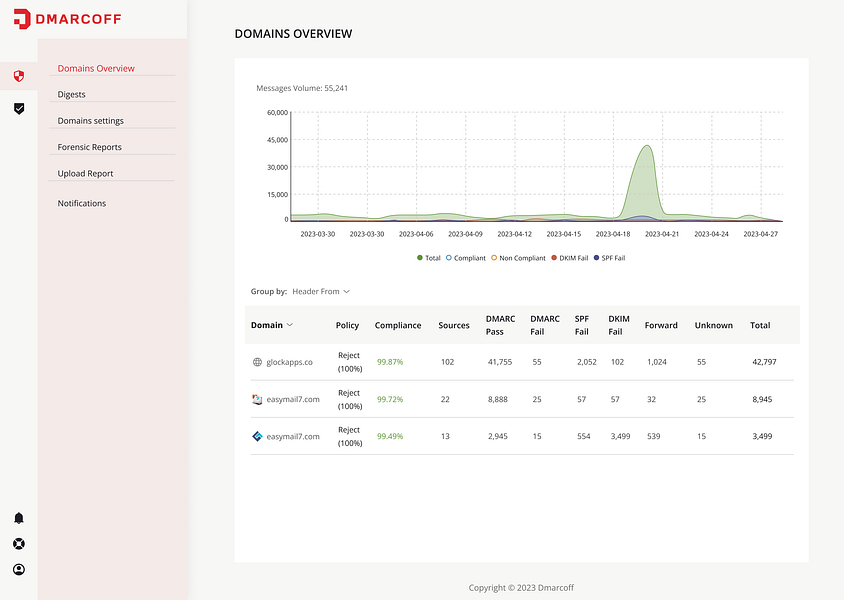Click the DMARCOFF logo
Screen dimensions: 844x600
point(69,19)
